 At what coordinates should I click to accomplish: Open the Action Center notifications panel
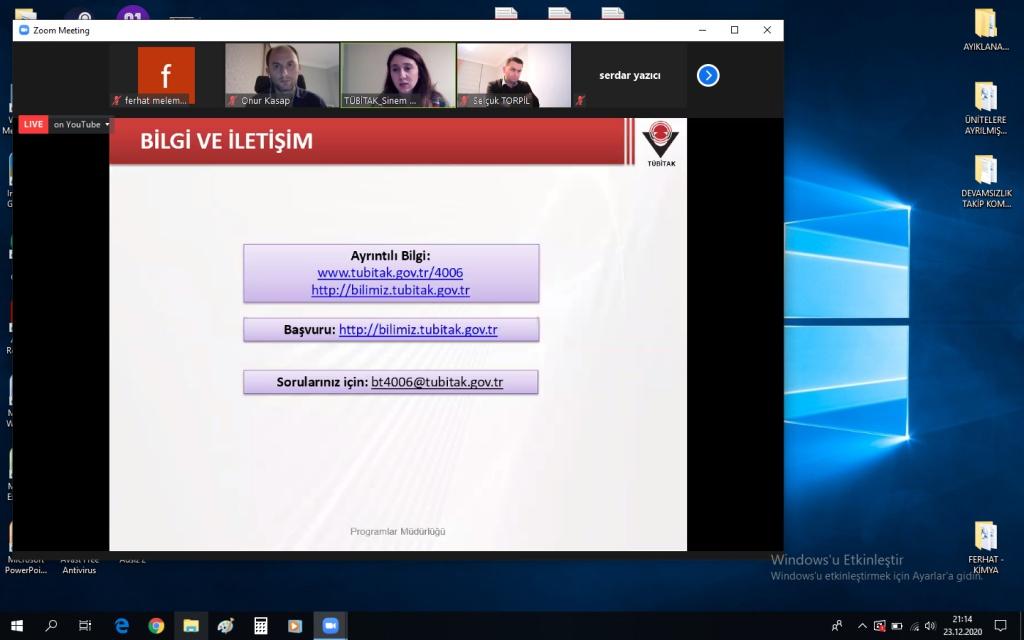(1000, 626)
